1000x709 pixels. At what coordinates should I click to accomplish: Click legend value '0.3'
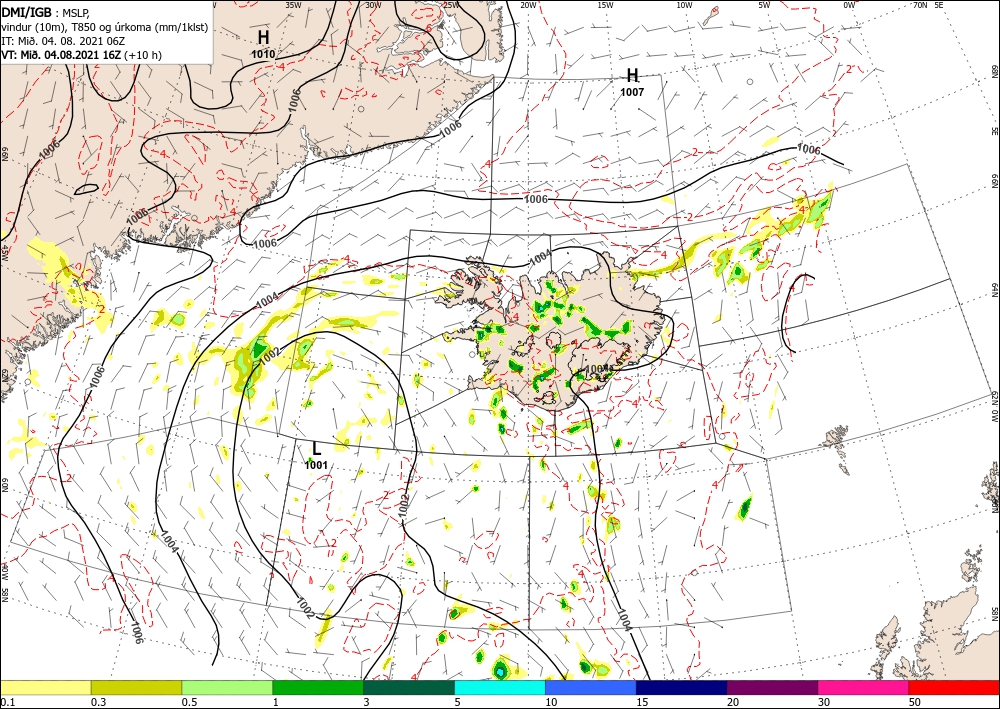point(98,702)
